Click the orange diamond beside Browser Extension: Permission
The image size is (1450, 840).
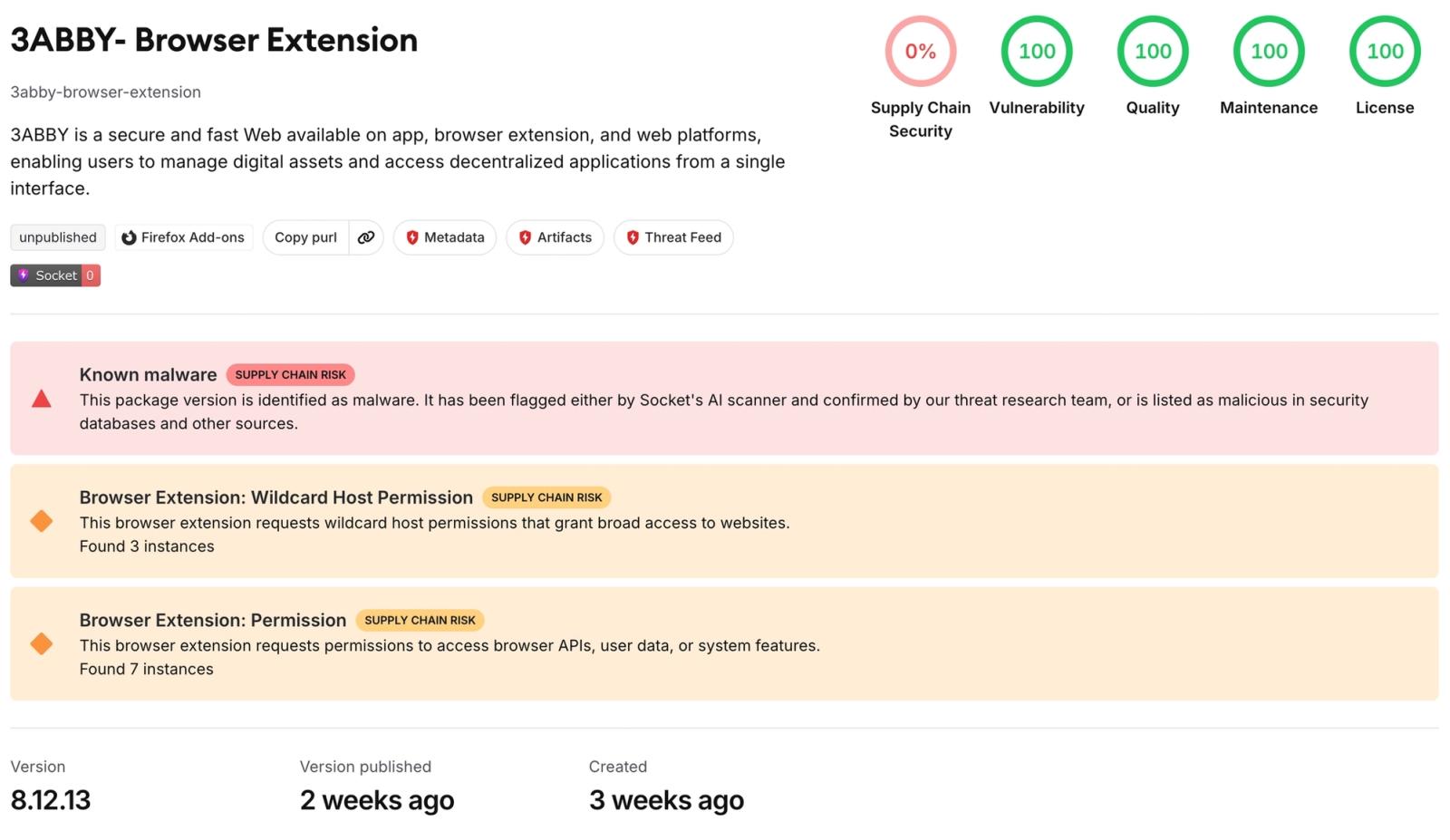(42, 643)
